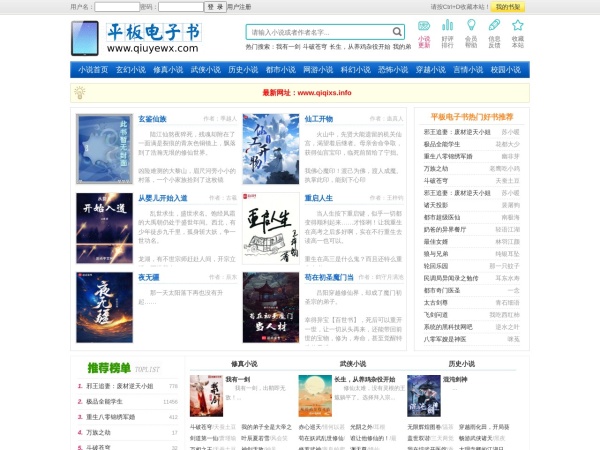Open the 我的书架 button
This screenshot has height=450, width=600.
pyautogui.click(x=508, y=7)
